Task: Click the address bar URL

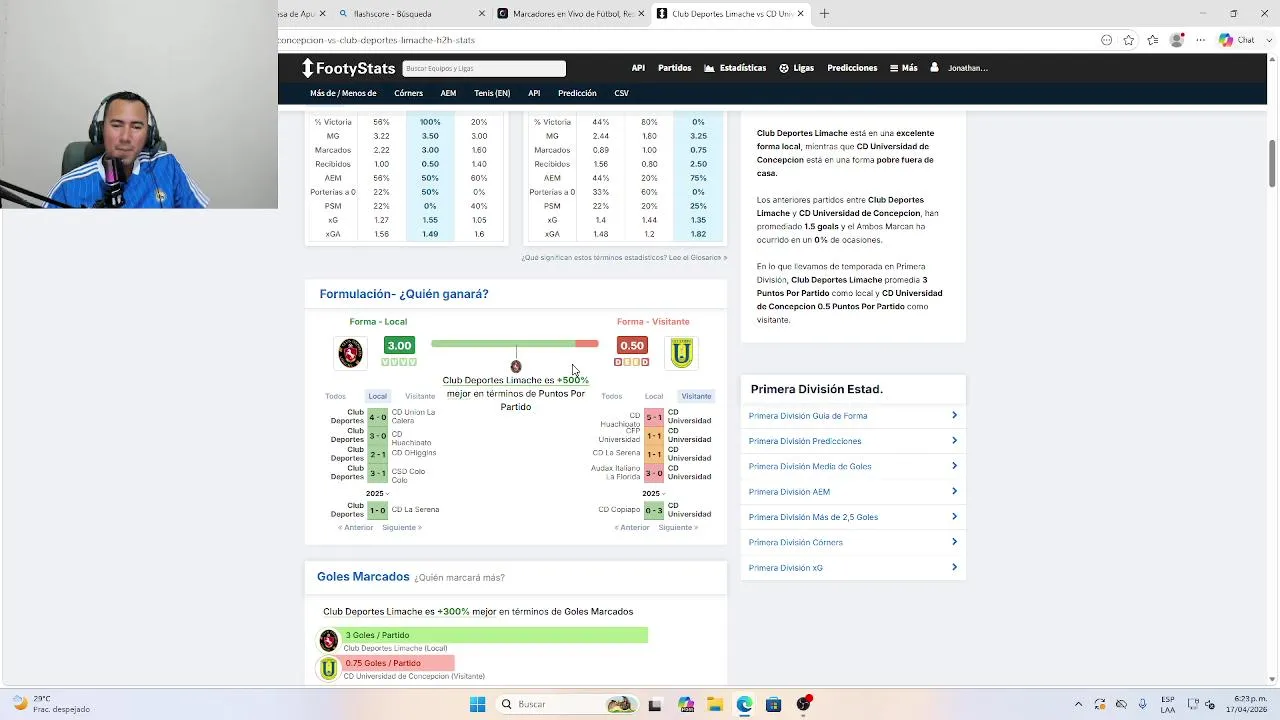Action: click(377, 40)
